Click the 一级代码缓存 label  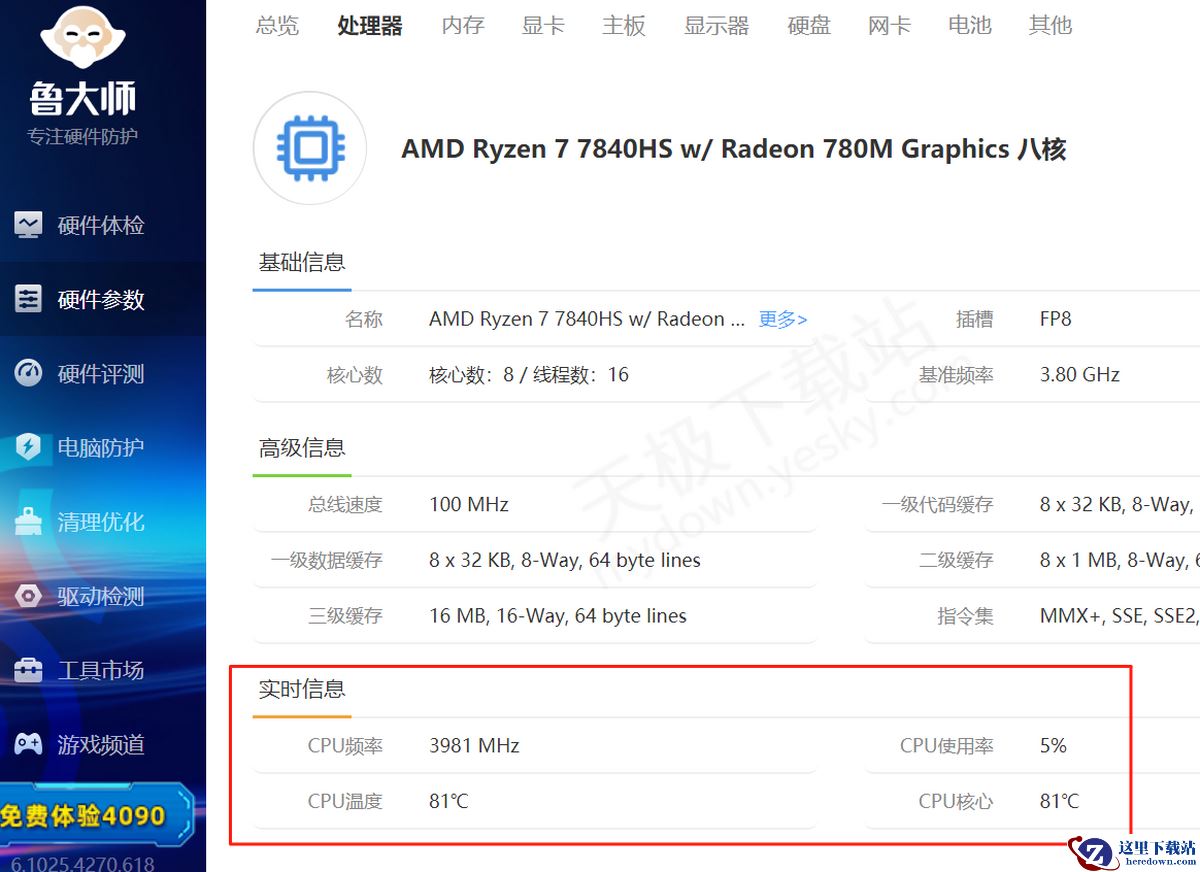coord(937,505)
